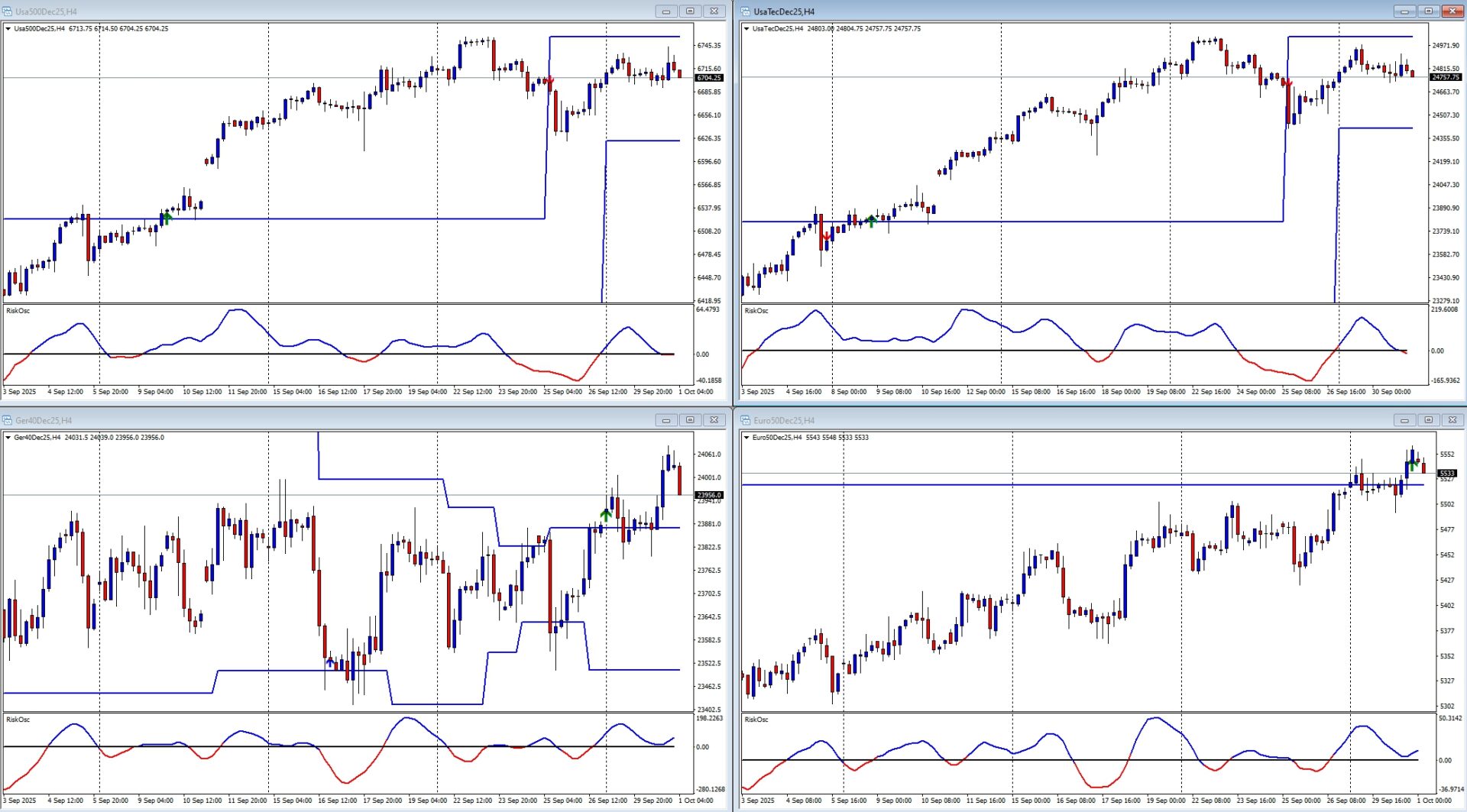
Task: Select the green up arrow on Usa500 chart
Action: (x=167, y=217)
